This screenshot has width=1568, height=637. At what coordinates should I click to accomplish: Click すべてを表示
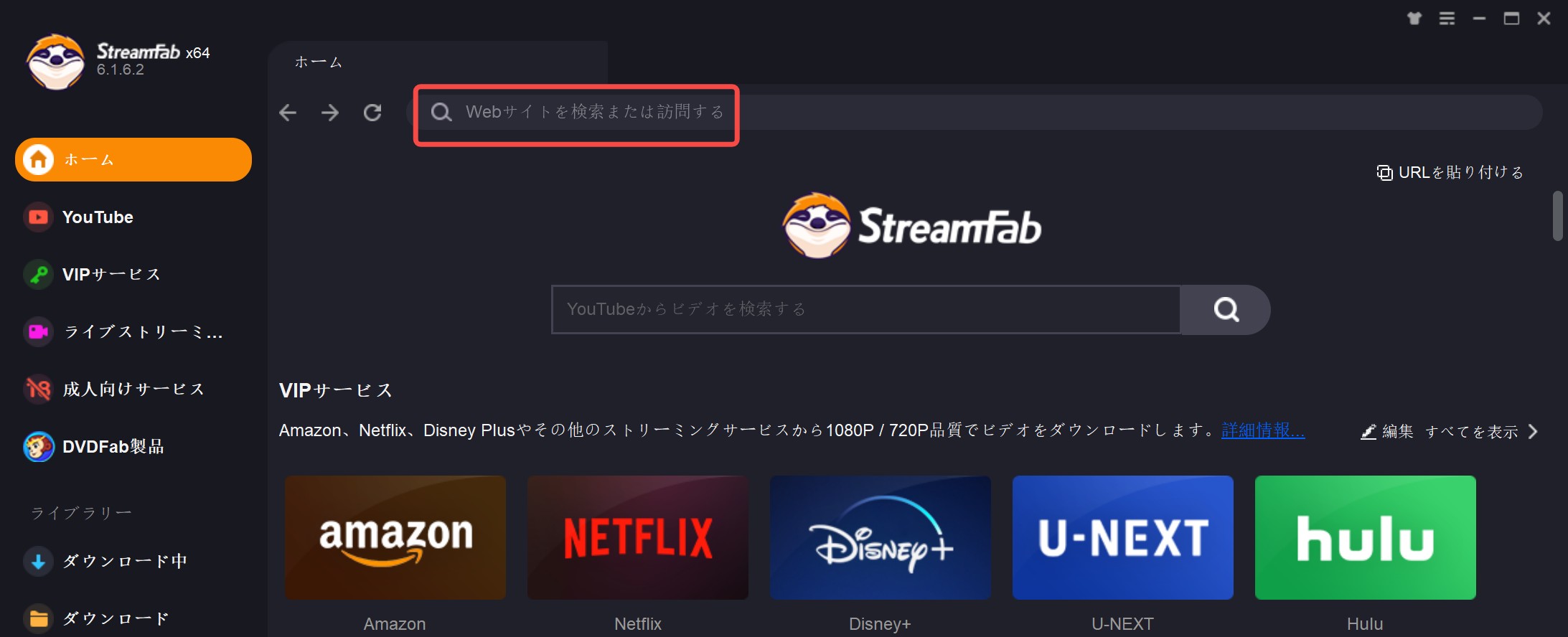(x=1471, y=431)
